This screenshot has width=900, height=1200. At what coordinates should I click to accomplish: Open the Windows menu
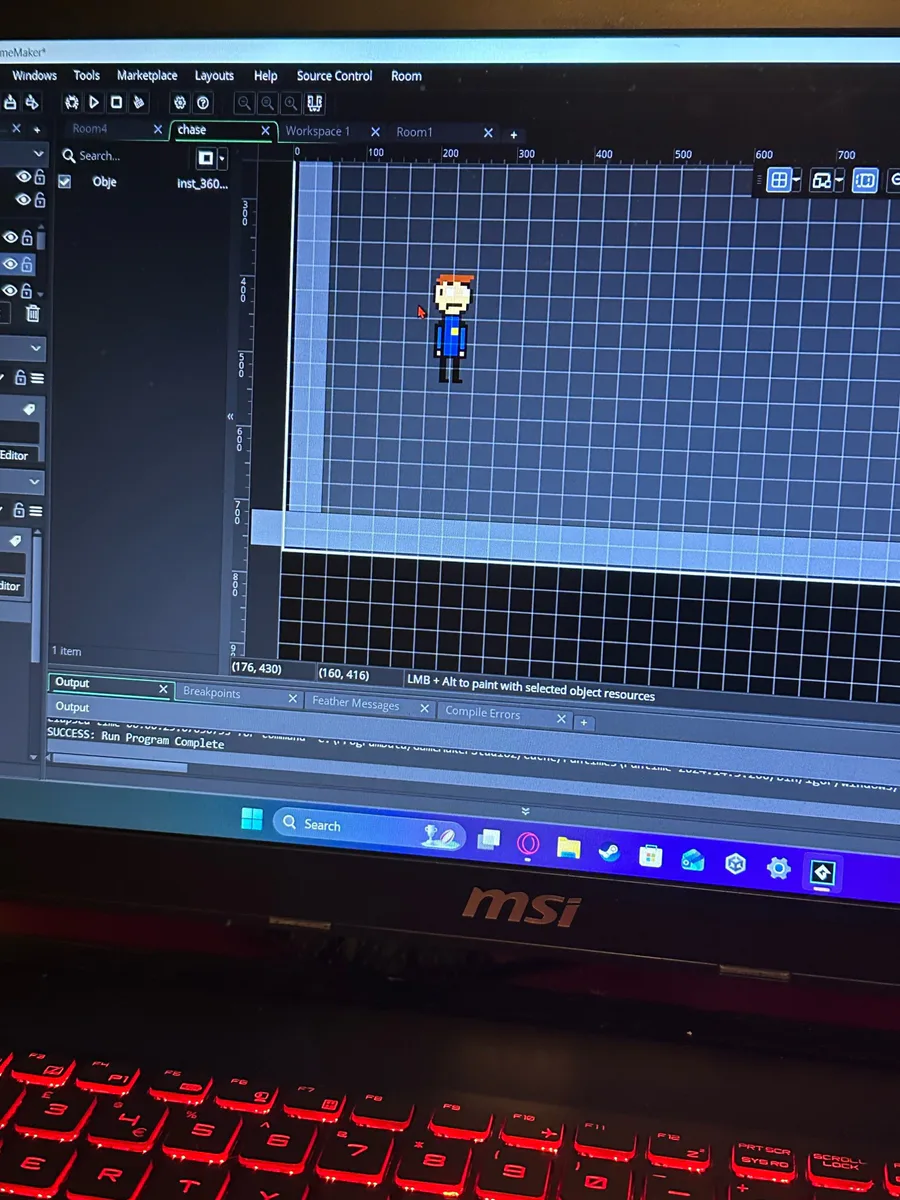34,75
